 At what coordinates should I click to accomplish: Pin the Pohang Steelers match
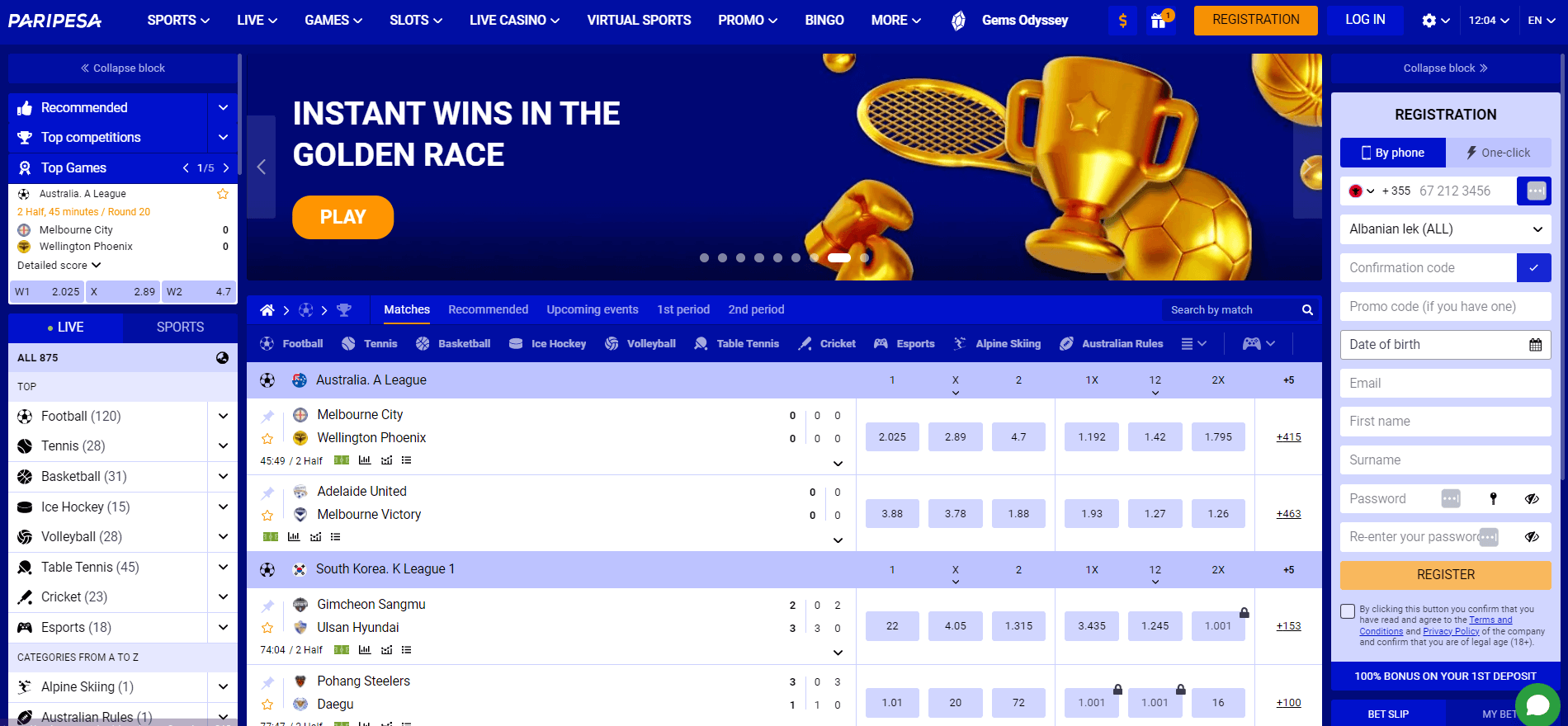pos(267,682)
